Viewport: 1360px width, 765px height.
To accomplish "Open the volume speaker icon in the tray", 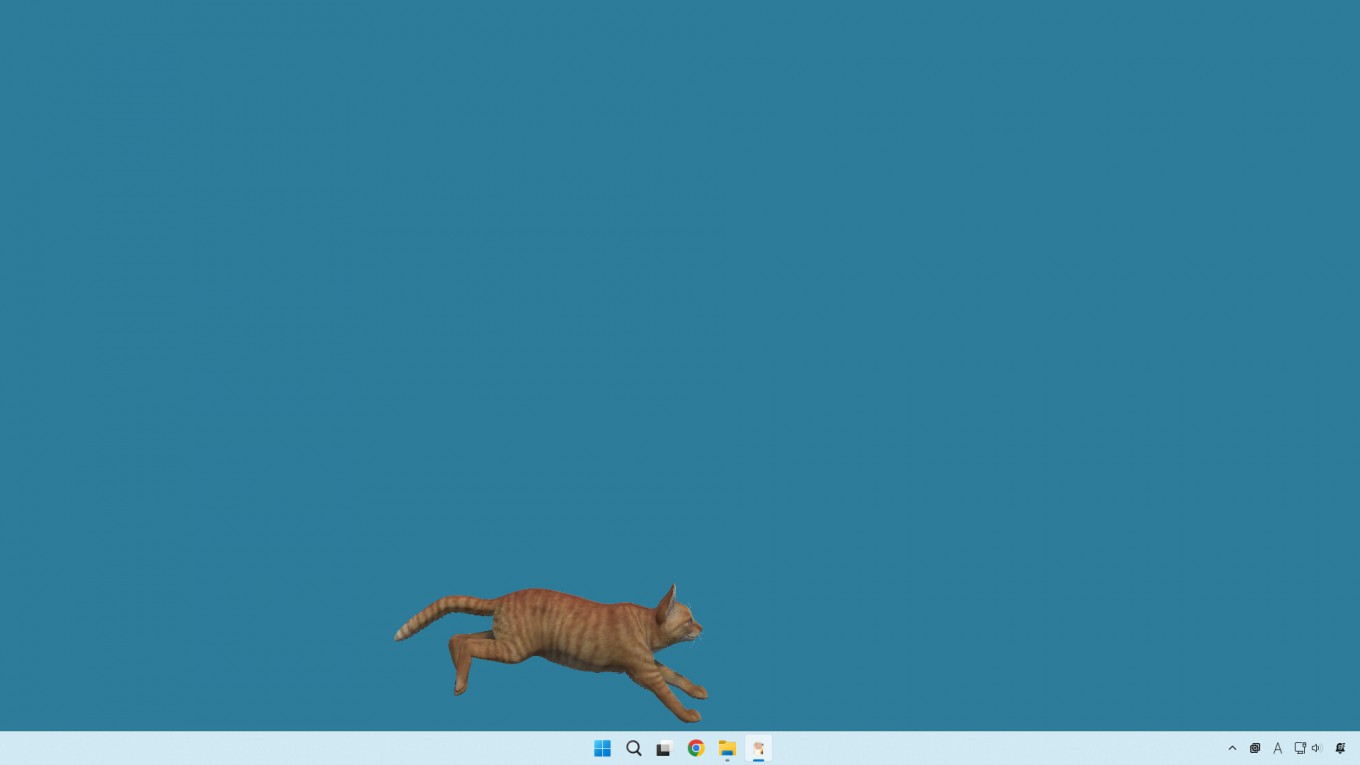I will point(1316,748).
